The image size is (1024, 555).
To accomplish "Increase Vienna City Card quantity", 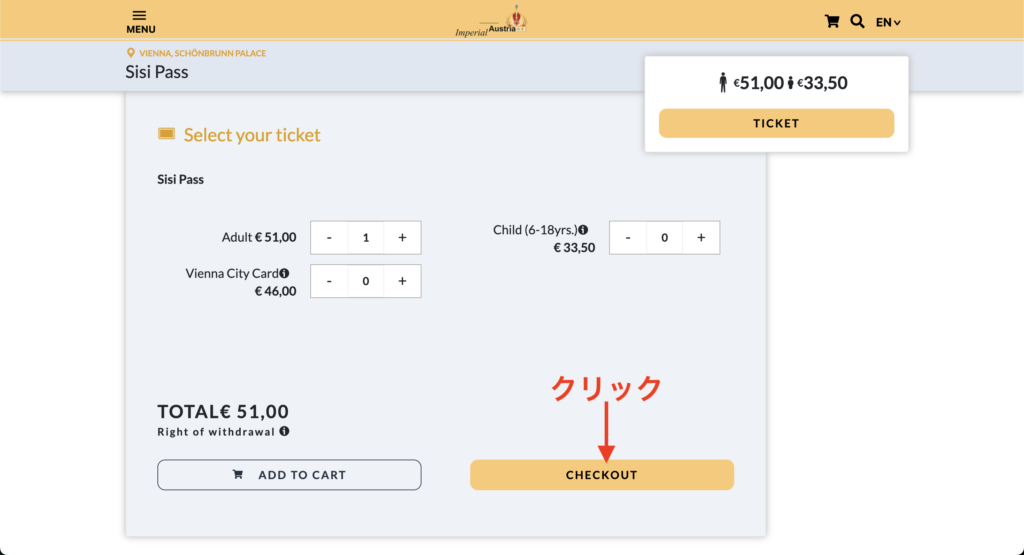I will (x=402, y=281).
